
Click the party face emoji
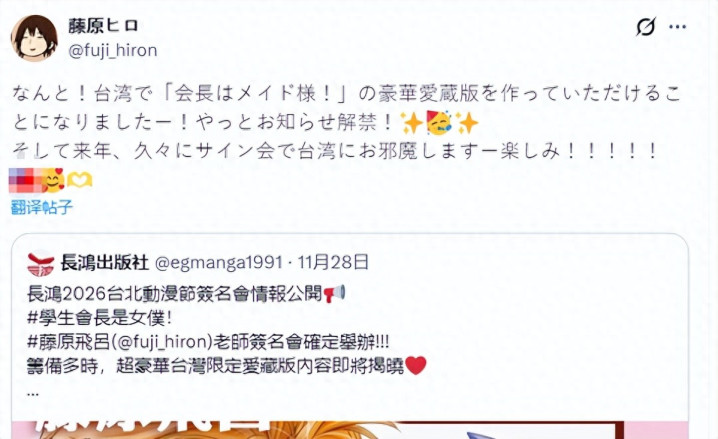click(x=439, y=123)
